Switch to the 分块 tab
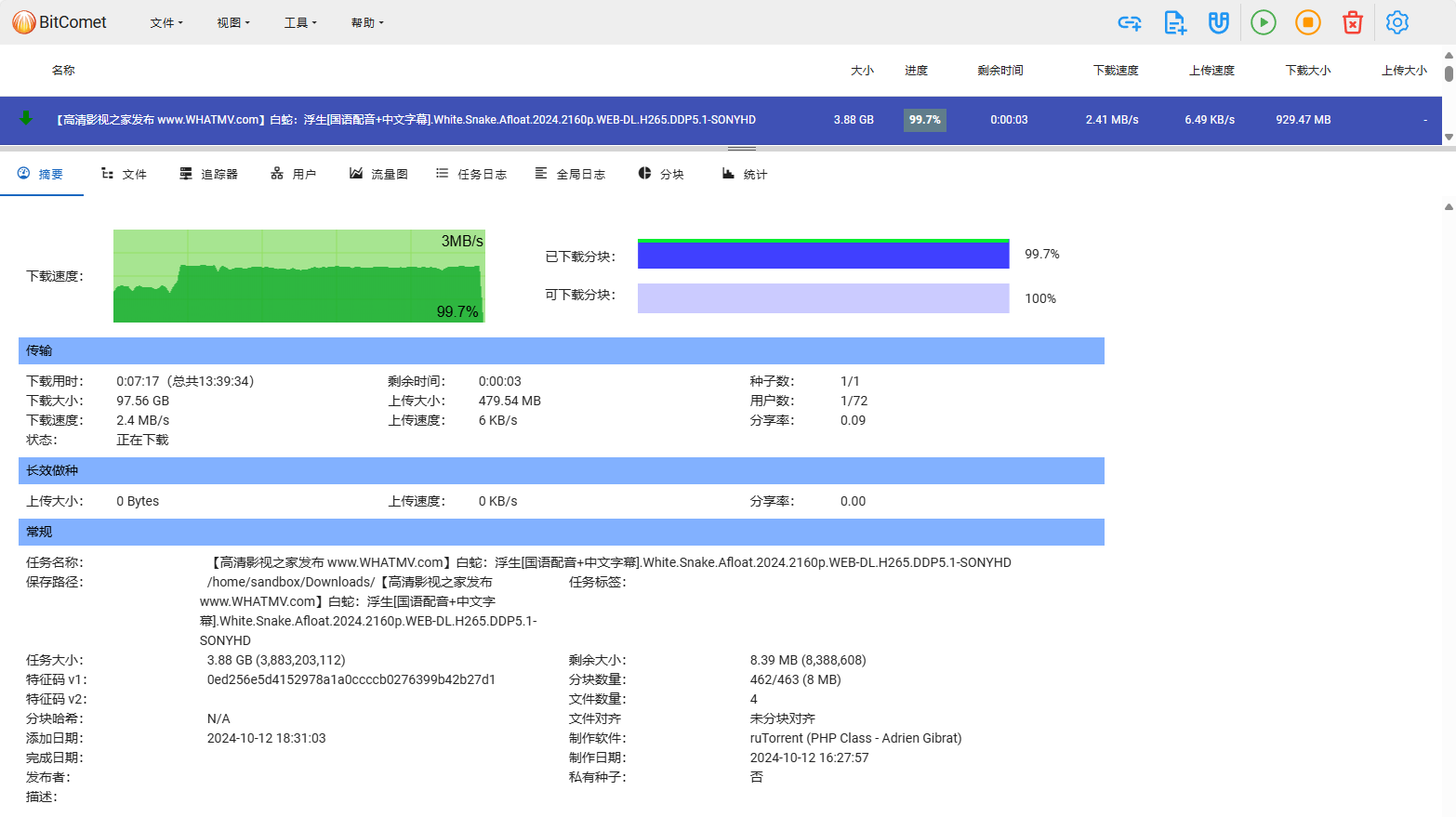This screenshot has height=817, width=1456. (661, 174)
